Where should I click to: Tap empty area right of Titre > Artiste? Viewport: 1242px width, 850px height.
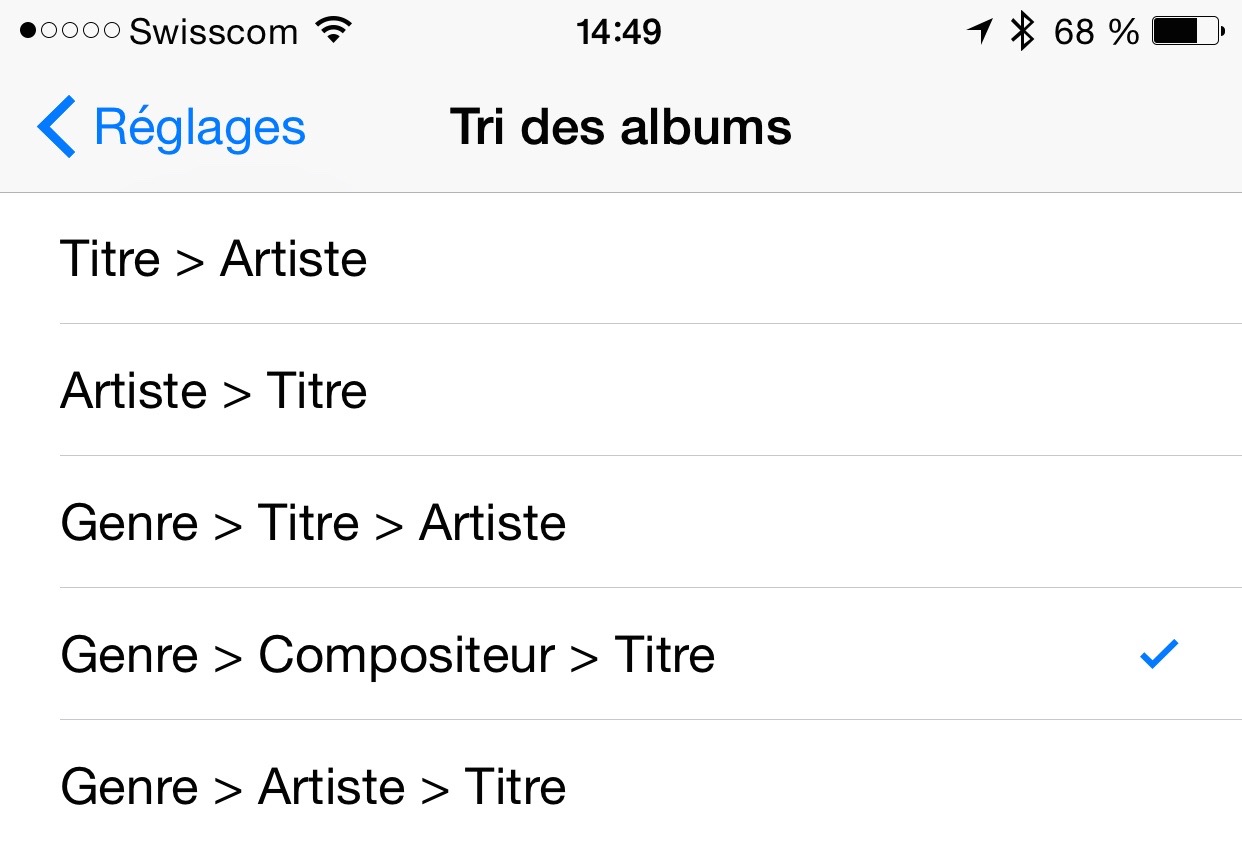(x=800, y=258)
